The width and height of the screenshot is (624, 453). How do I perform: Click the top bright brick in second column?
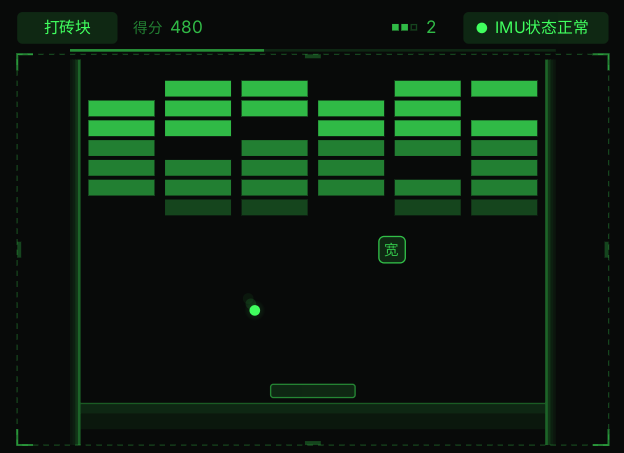[x=198, y=88]
